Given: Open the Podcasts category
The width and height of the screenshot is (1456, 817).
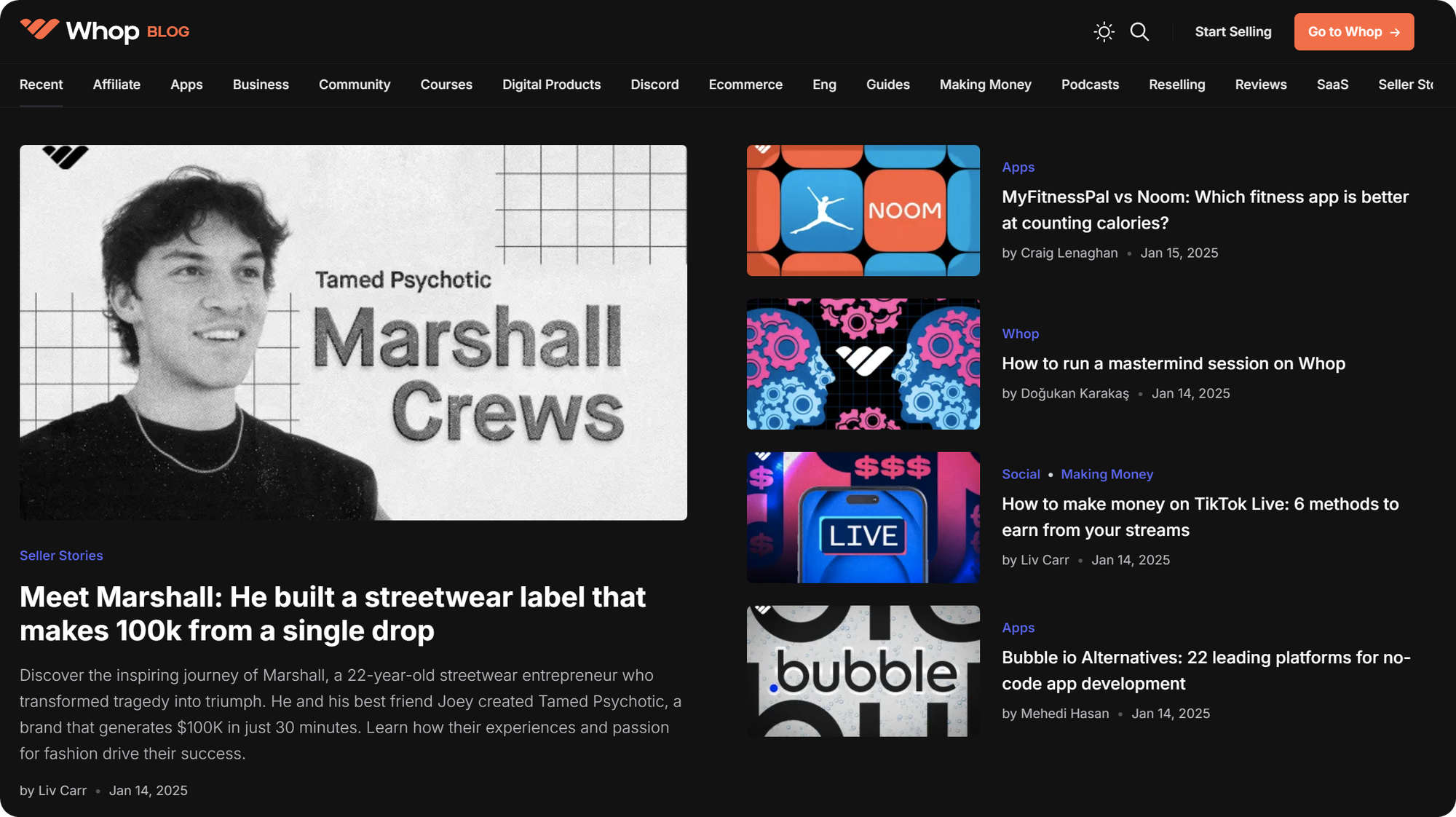Looking at the screenshot, I should (1090, 84).
